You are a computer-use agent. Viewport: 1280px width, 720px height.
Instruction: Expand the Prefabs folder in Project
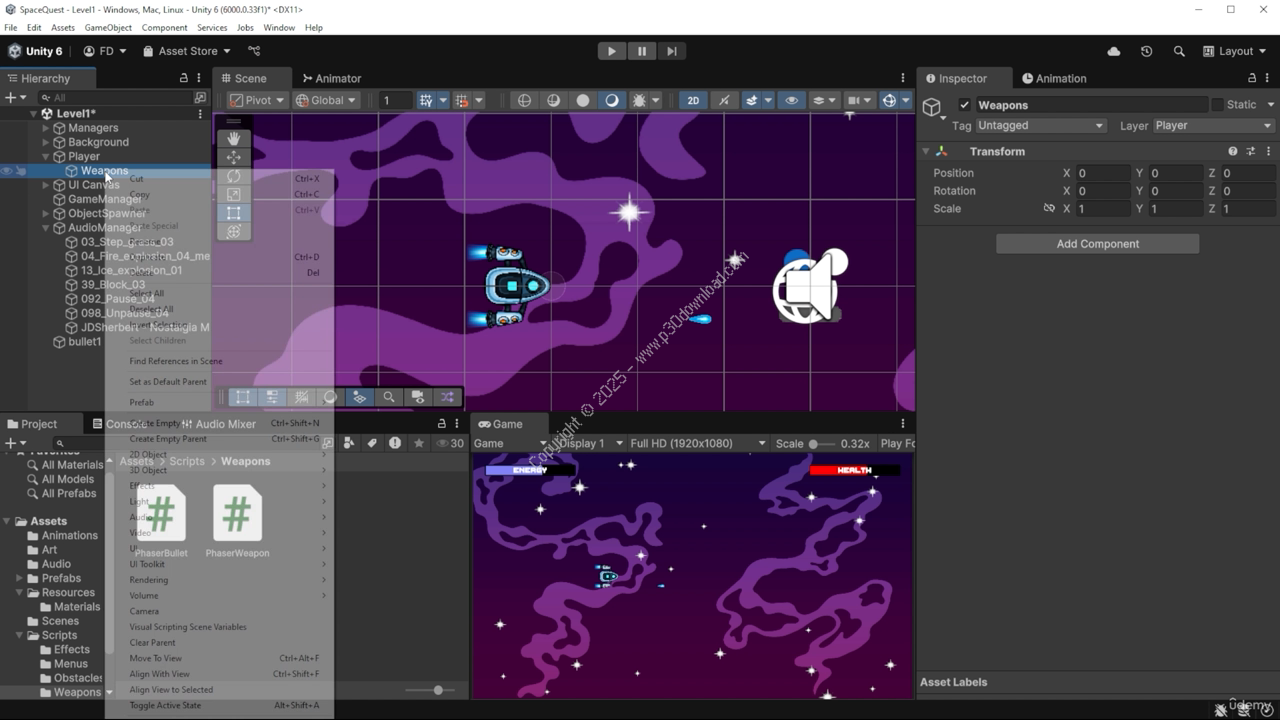[x=19, y=578]
